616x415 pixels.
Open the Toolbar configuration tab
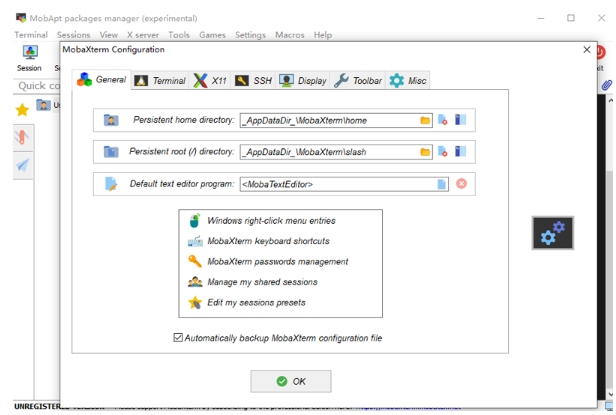tap(358, 81)
